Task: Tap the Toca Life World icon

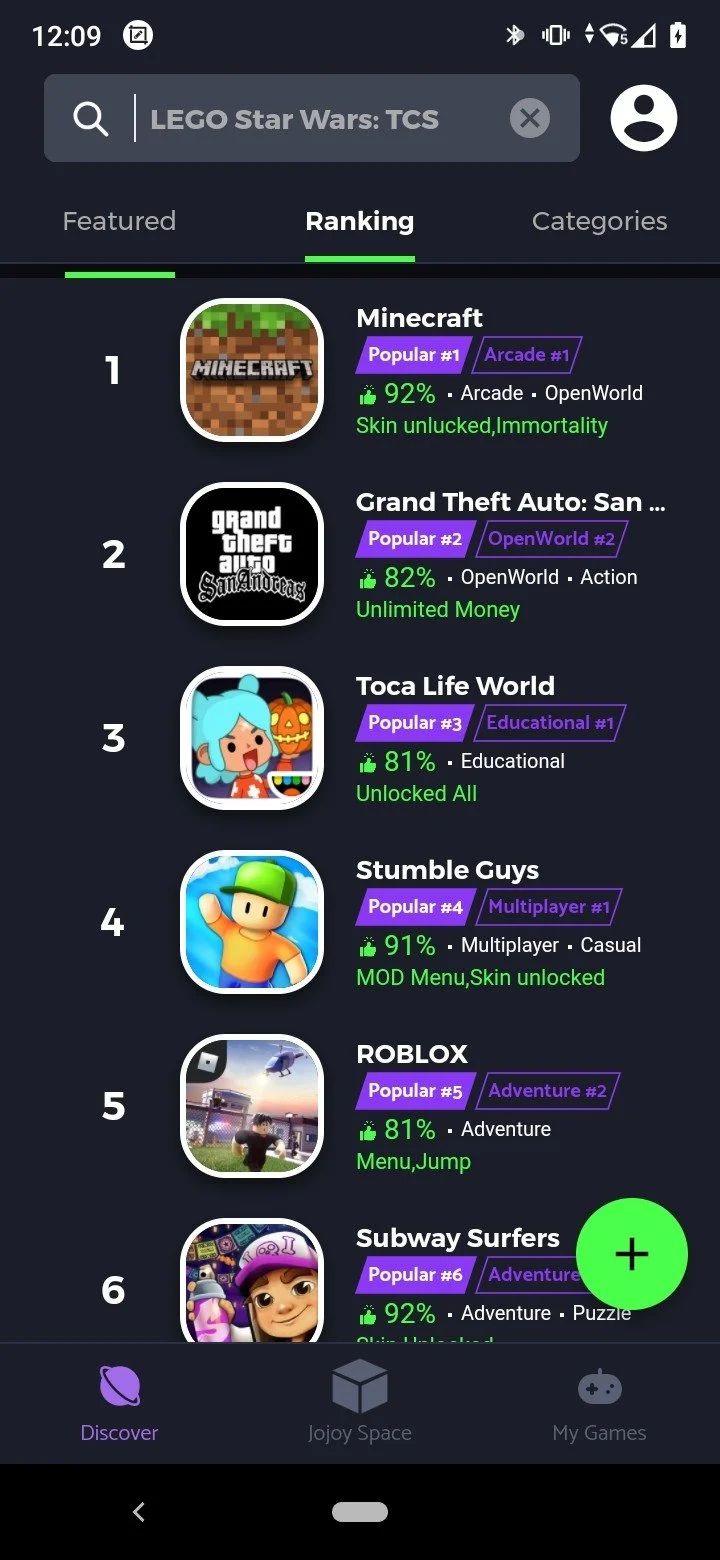Action: (252, 738)
